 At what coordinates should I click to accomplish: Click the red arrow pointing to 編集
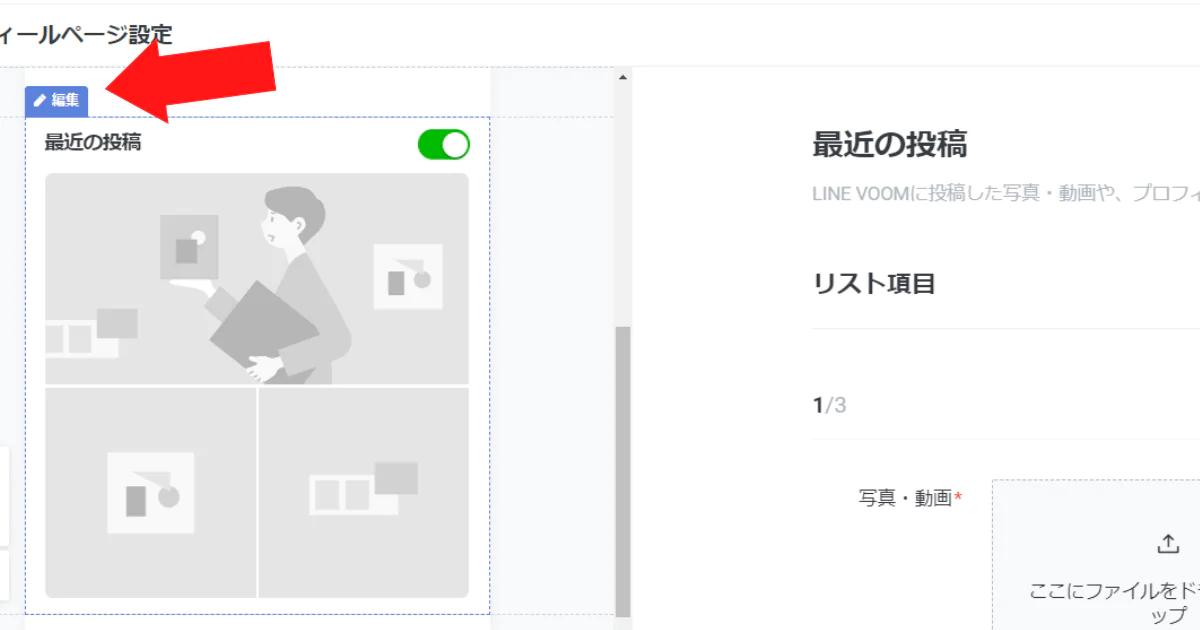coord(190,80)
